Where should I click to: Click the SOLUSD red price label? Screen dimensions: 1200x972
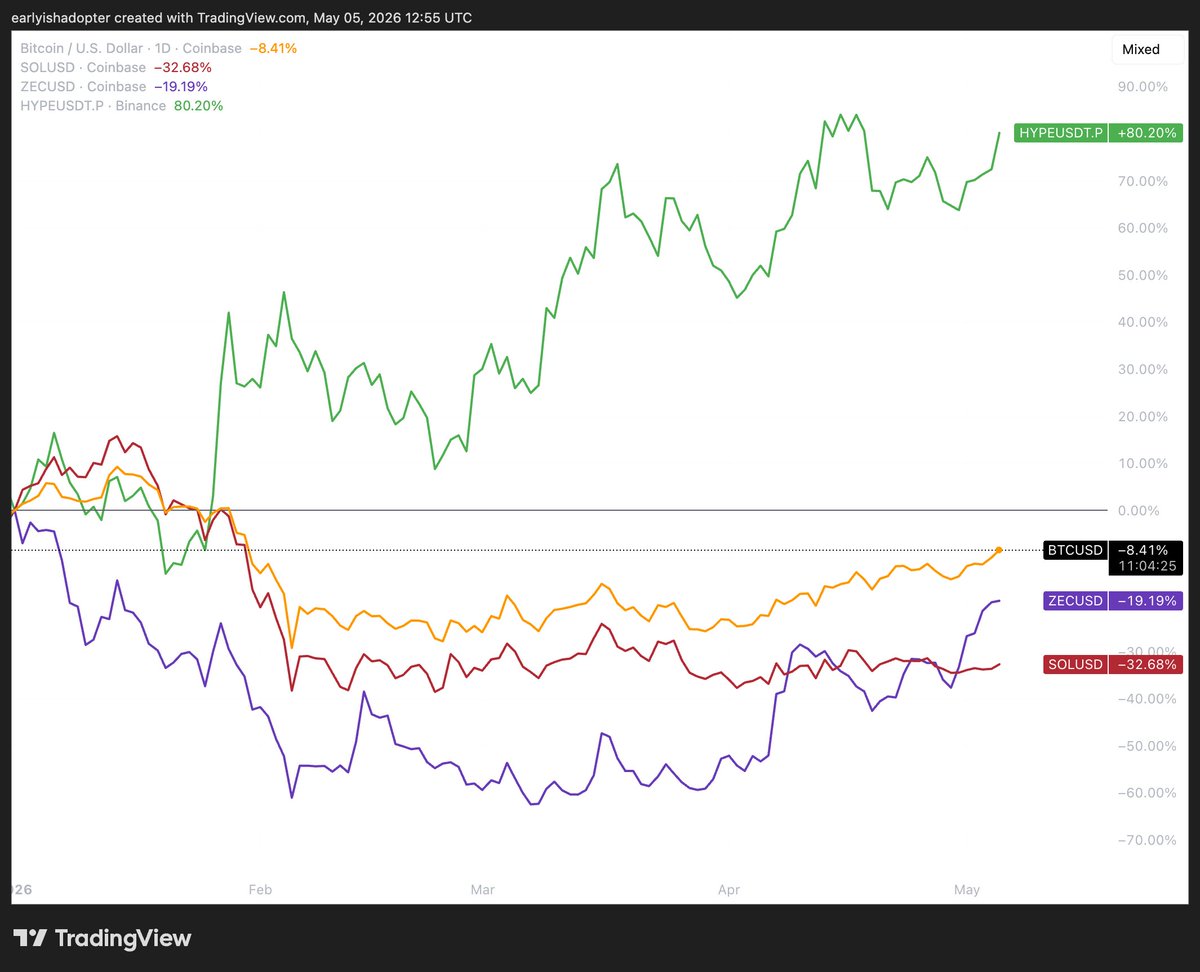point(1076,664)
